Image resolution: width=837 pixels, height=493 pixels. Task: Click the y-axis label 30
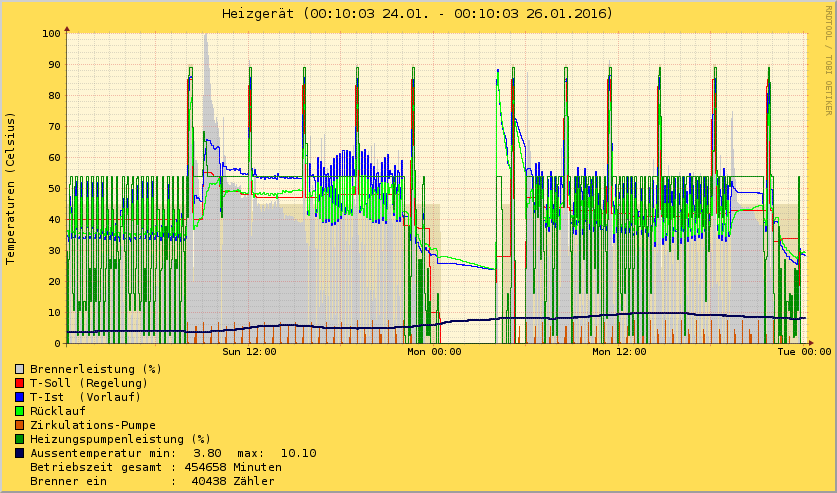(54, 250)
